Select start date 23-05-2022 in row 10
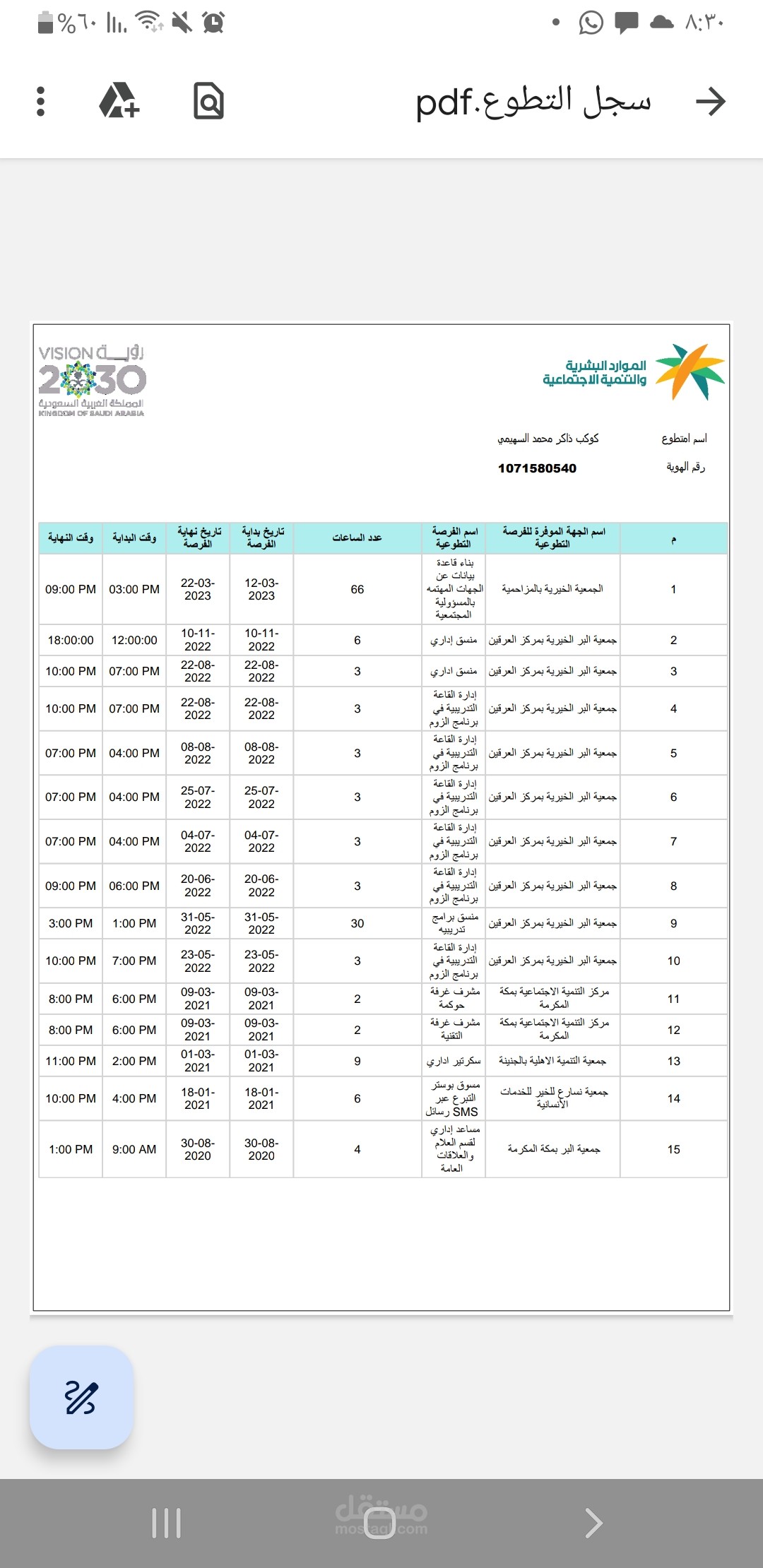The width and height of the screenshot is (763, 1568). (261, 961)
